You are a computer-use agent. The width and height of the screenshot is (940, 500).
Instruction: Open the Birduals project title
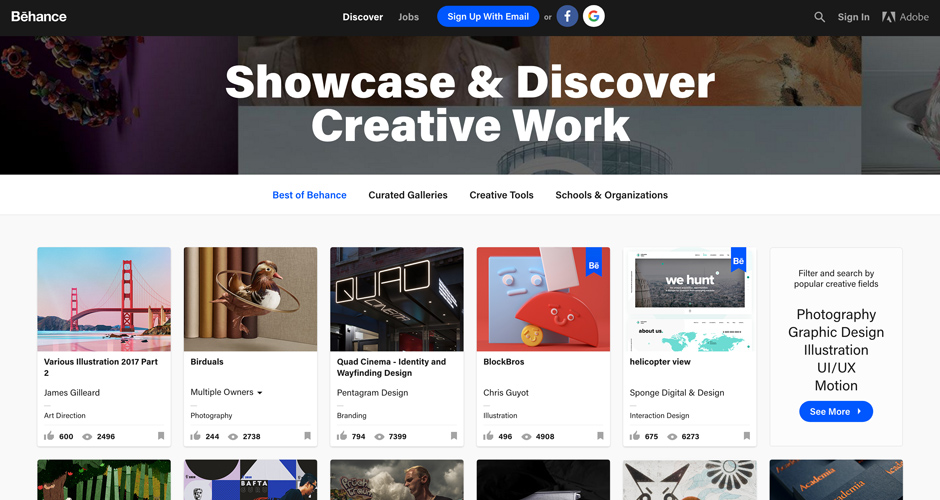pyautogui.click(x=207, y=362)
